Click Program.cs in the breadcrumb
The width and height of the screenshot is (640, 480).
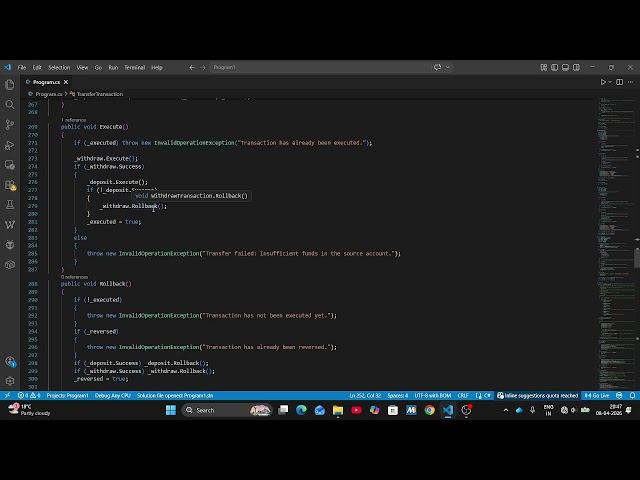48,94
